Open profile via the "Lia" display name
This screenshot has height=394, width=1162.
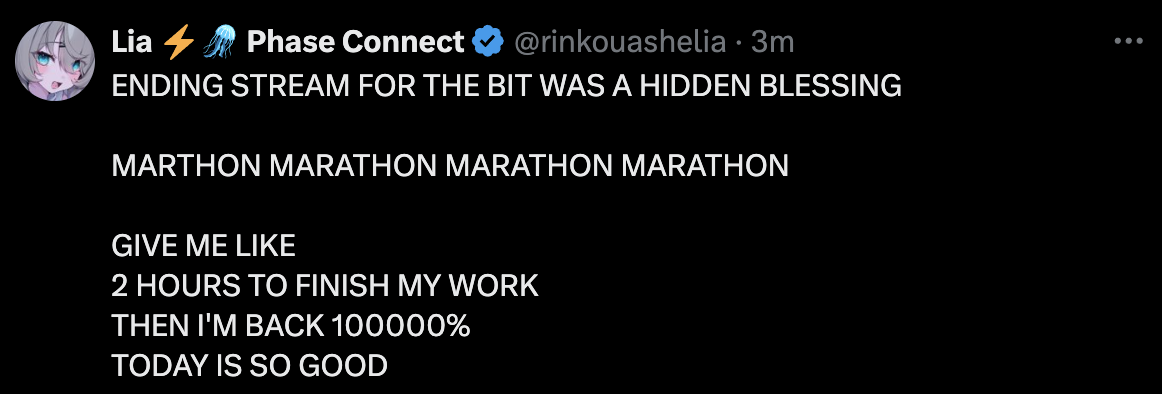coord(132,43)
